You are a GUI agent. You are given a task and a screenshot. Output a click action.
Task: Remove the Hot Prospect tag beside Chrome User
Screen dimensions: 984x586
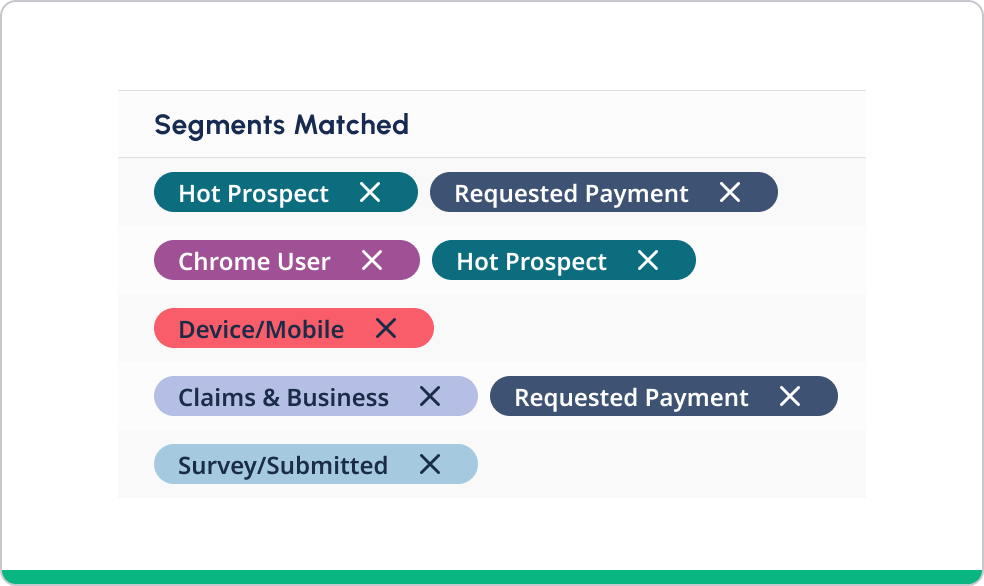(648, 260)
